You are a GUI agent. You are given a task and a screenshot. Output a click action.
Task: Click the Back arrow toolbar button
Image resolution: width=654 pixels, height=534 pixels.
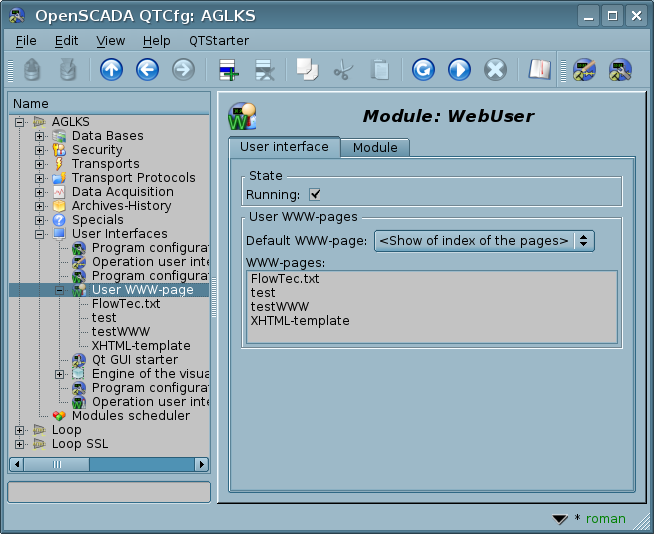pos(147,70)
